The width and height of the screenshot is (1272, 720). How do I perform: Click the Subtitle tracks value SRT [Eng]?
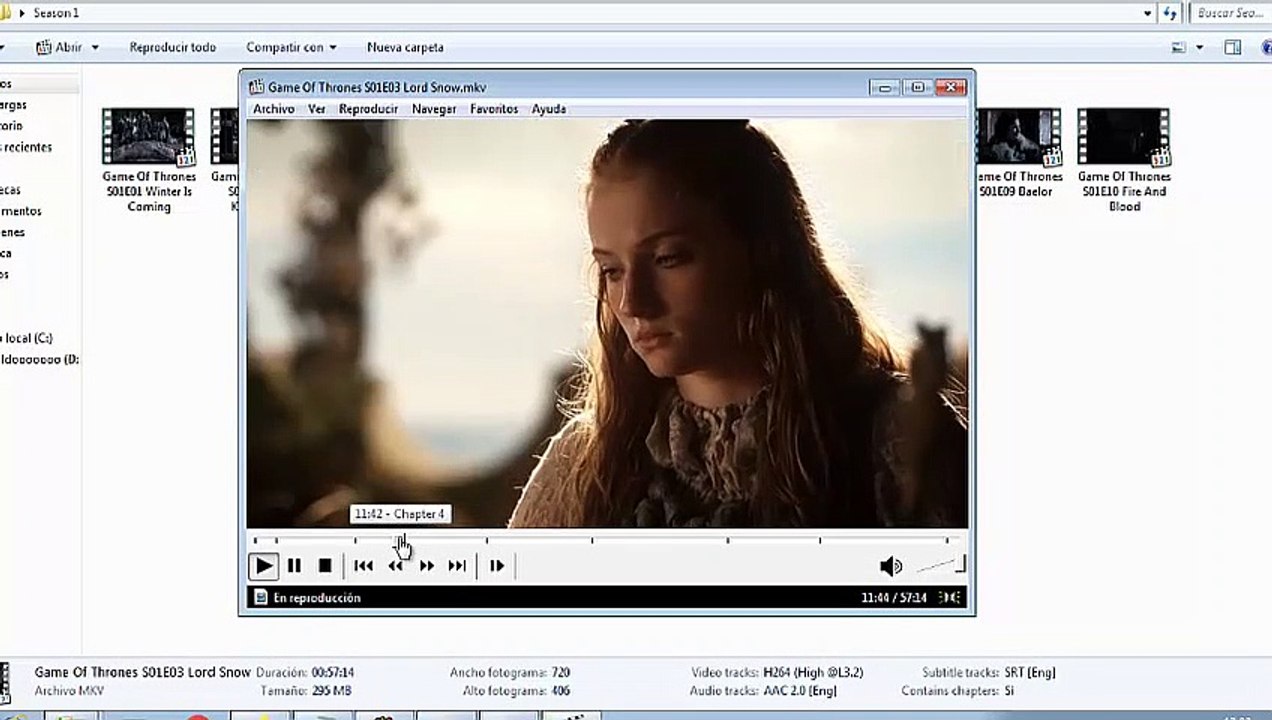pyautogui.click(x=1029, y=673)
